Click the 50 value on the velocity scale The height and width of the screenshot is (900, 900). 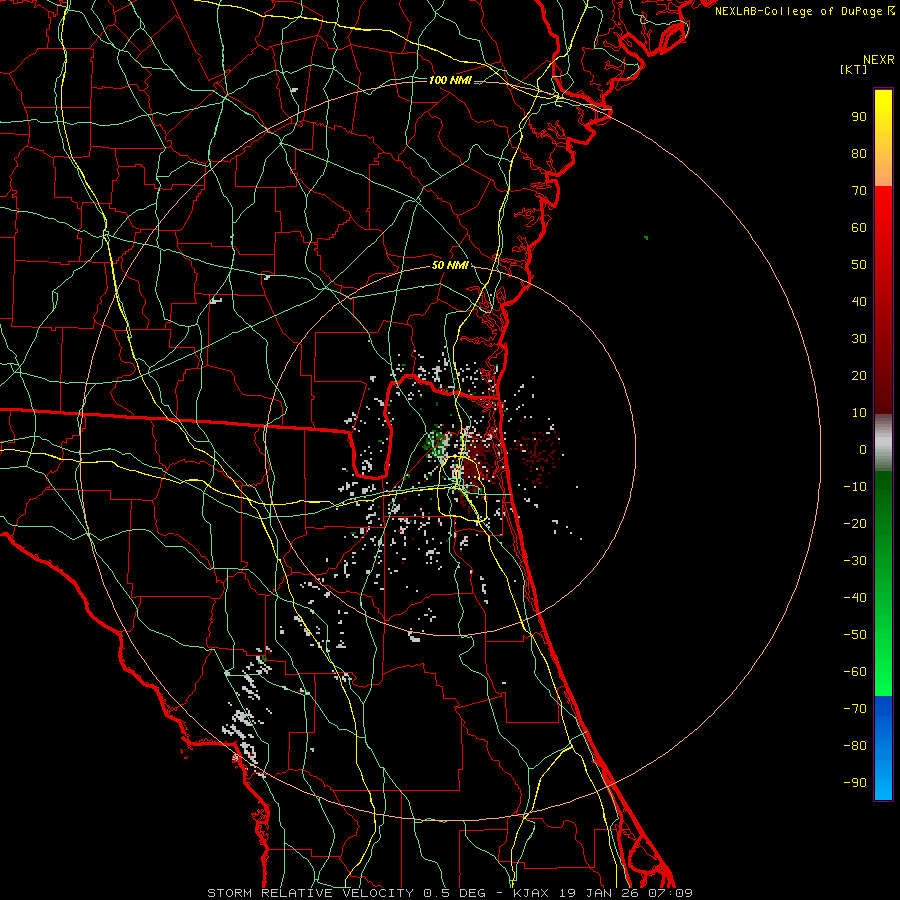click(859, 265)
